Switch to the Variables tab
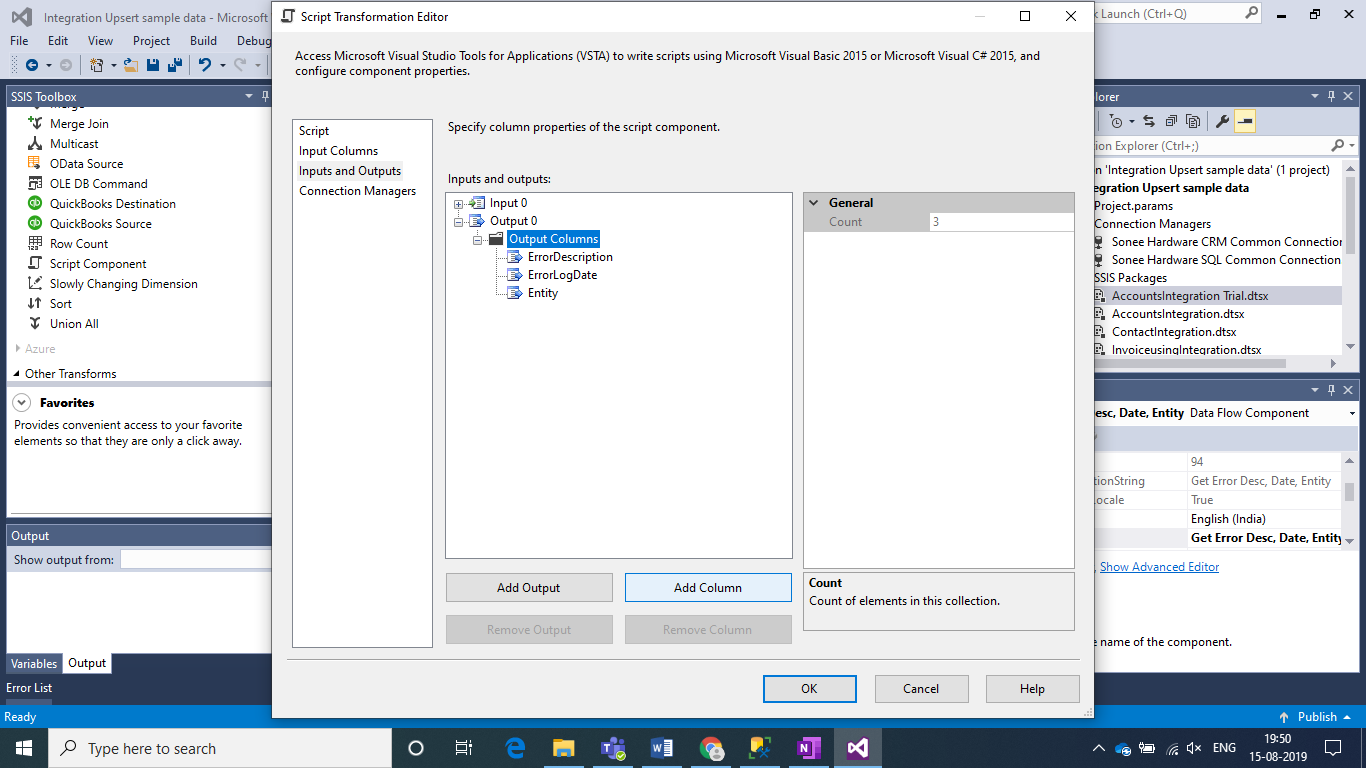1366x768 pixels. (34, 663)
